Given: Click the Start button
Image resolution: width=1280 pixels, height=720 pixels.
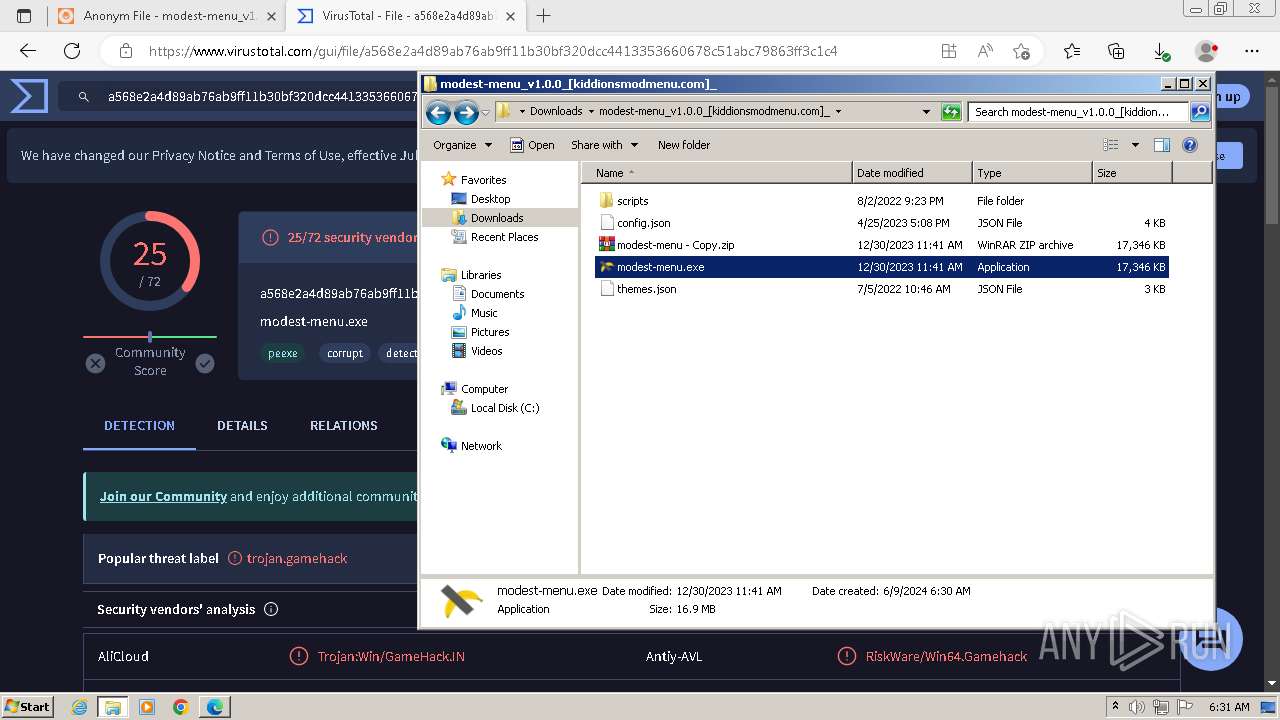Looking at the screenshot, I should coord(28,706).
